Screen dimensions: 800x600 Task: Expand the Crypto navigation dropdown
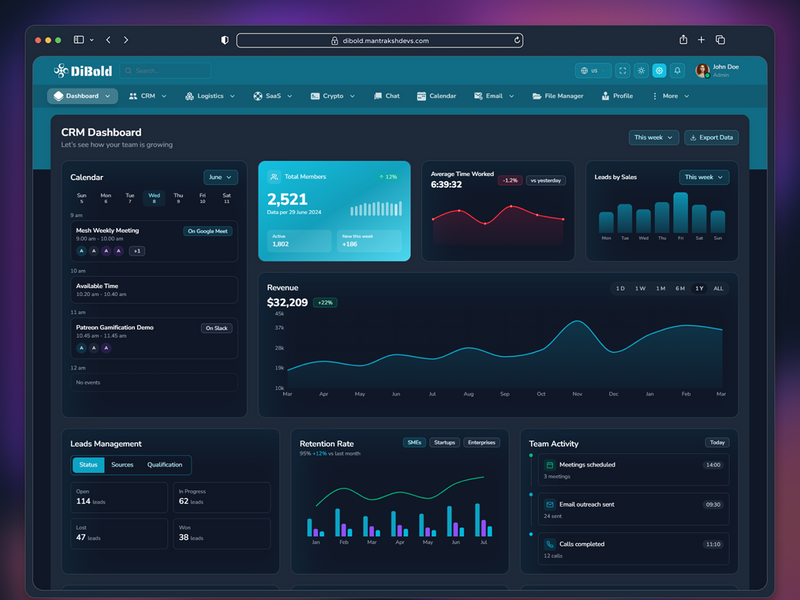click(332, 96)
